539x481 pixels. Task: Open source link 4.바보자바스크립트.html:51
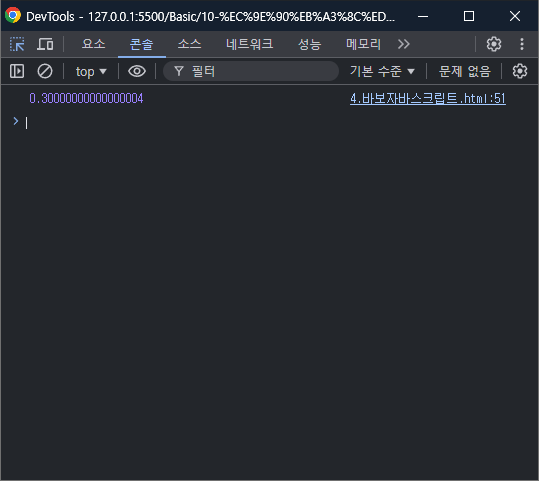[428, 99]
